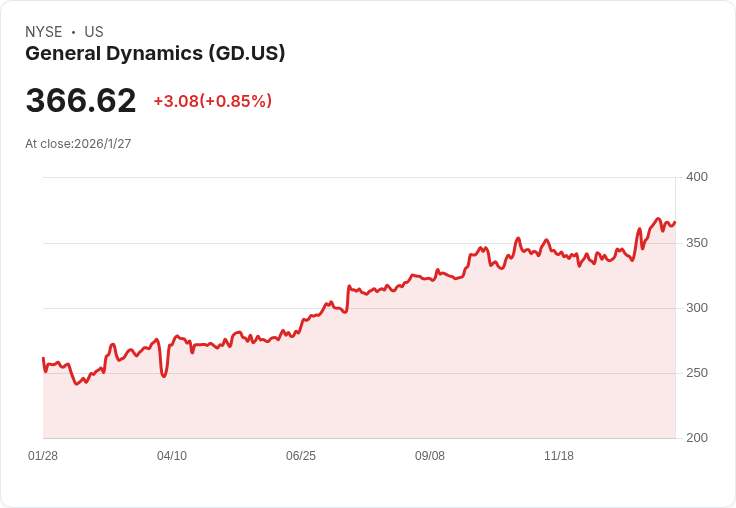Click the chart line's leftmost starting point

[x=43, y=358]
